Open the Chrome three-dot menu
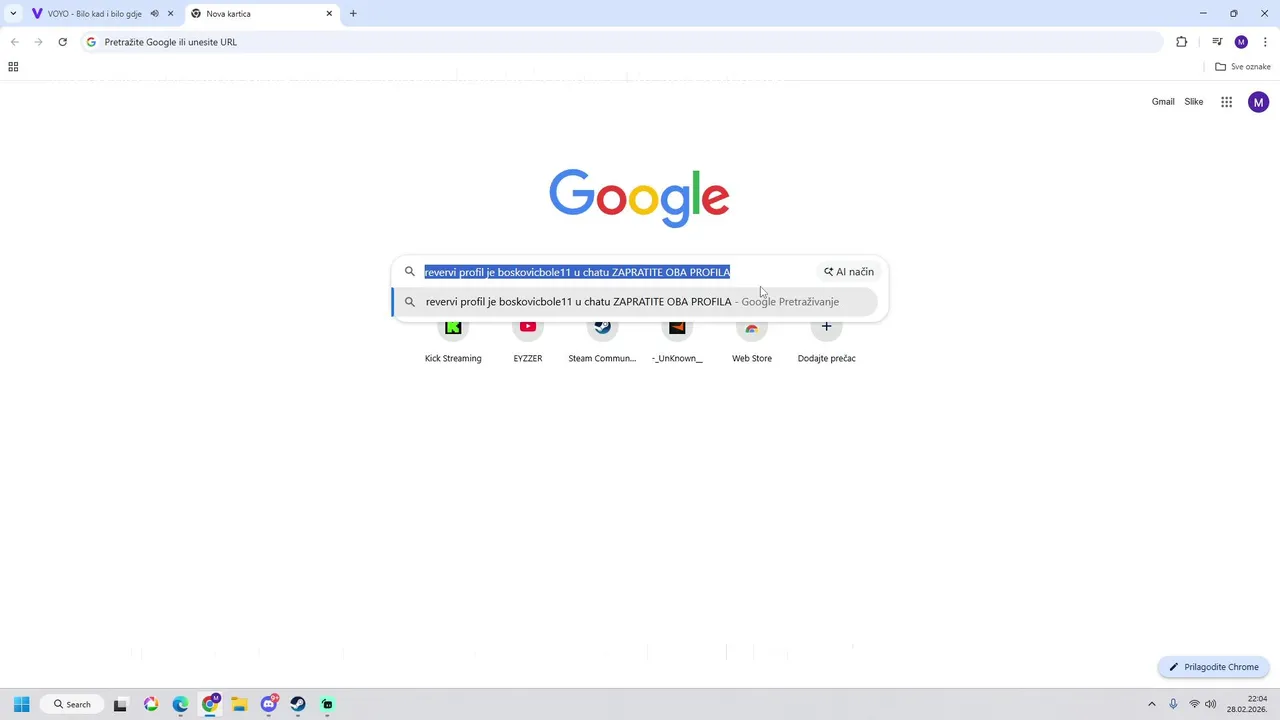This screenshot has height=720, width=1280. (1265, 42)
